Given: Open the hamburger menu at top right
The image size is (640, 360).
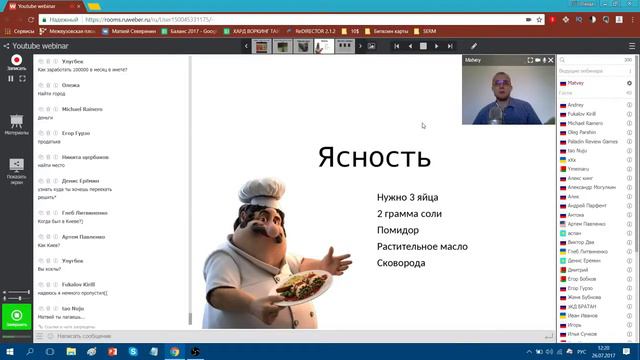Looking at the screenshot, I should click(x=632, y=46).
